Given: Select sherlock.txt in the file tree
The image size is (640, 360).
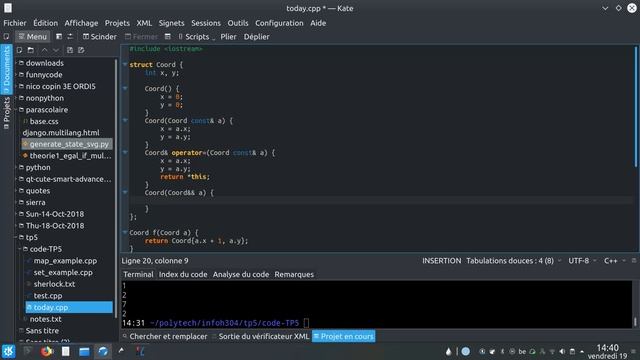Looking at the screenshot, I should [x=54, y=284].
